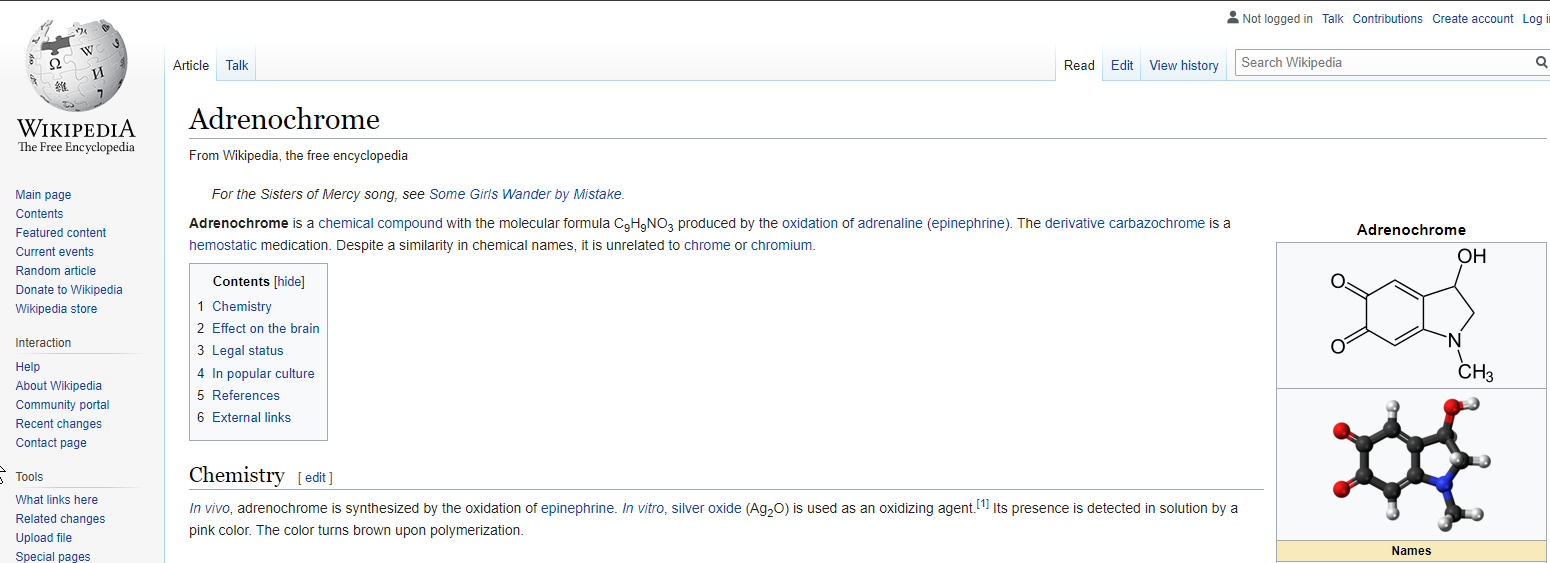Jump to Effect on the brain section
Screen dimensions: 1550x563
click(x=266, y=328)
